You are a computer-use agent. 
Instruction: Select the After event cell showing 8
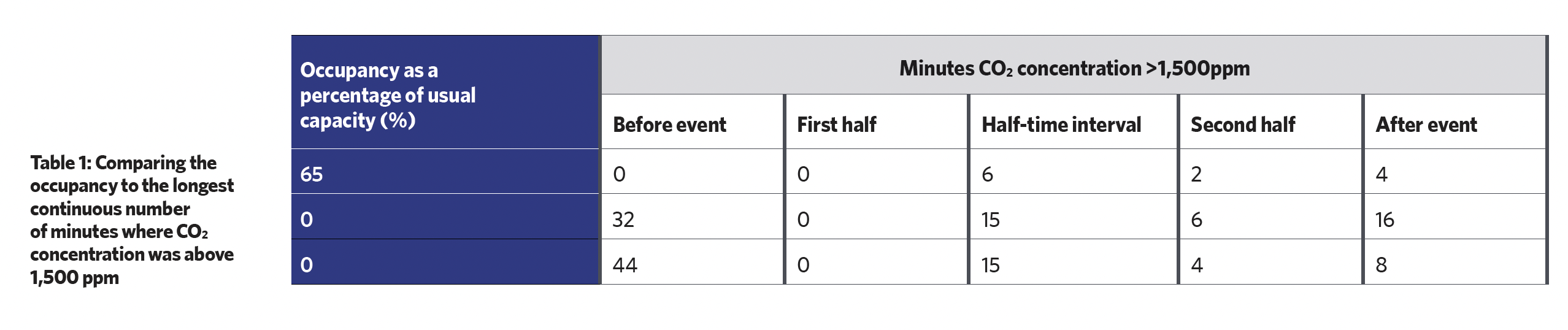[1455, 262]
